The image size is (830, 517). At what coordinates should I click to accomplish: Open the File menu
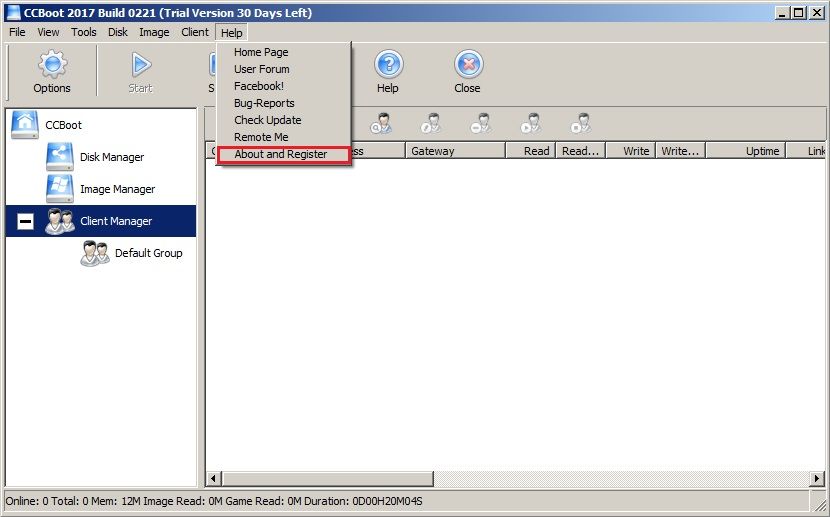pyautogui.click(x=17, y=32)
